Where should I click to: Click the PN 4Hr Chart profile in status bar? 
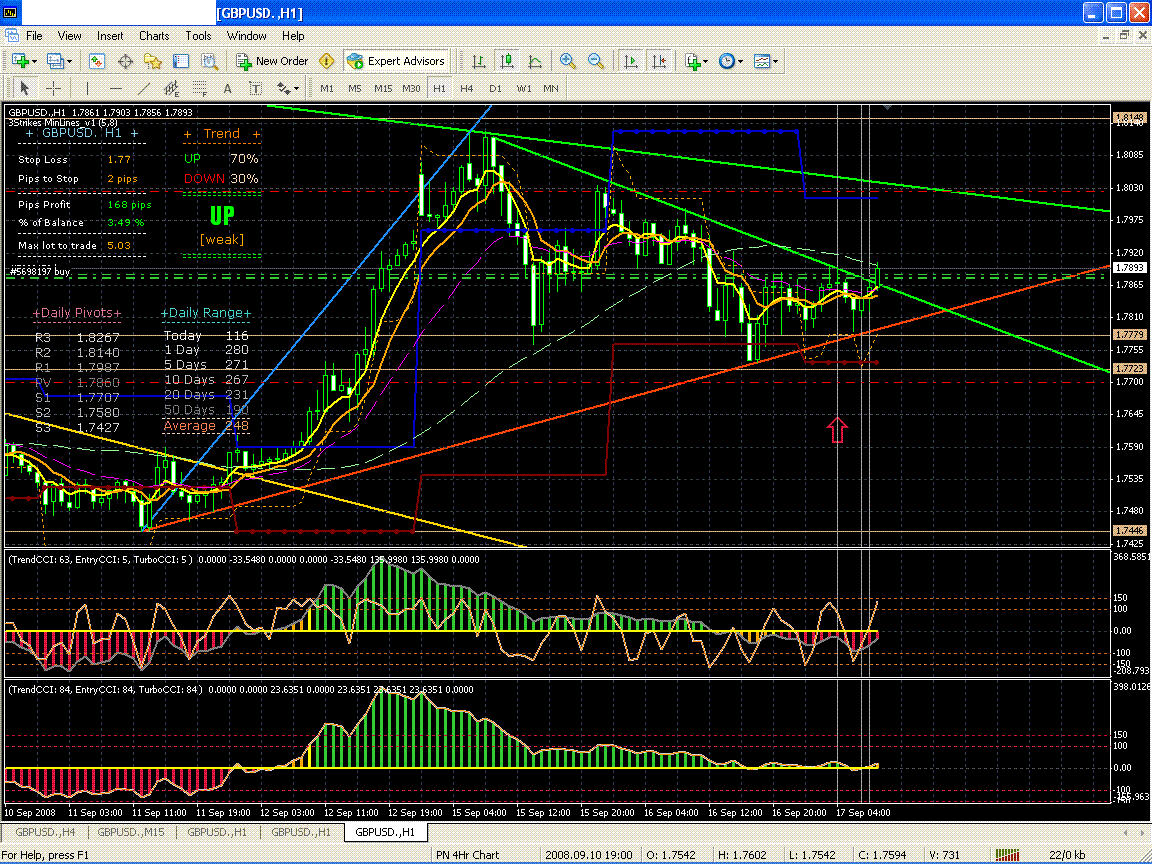click(467, 855)
